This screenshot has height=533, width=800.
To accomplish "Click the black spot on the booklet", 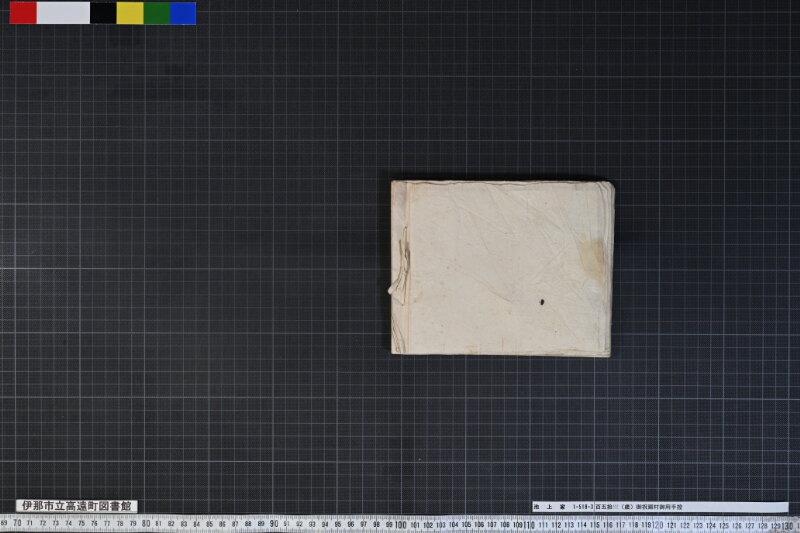I will [x=541, y=303].
